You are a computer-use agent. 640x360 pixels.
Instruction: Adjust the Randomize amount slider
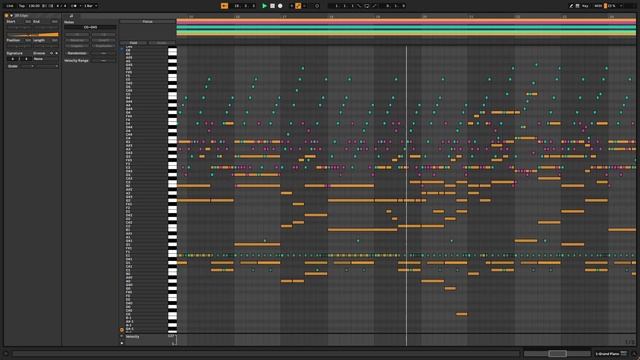(x=103, y=53)
